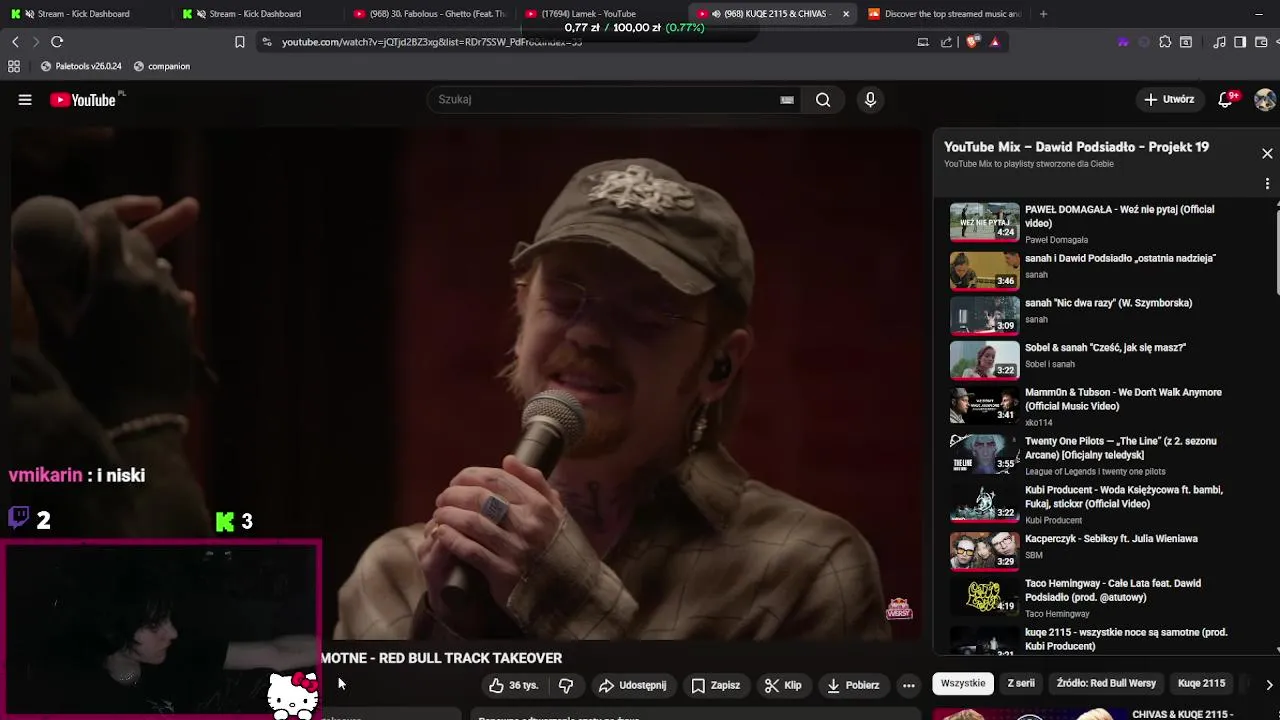This screenshot has width=1280, height=720.
Task: Bookmark this page in the address bar
Action: pos(240,42)
